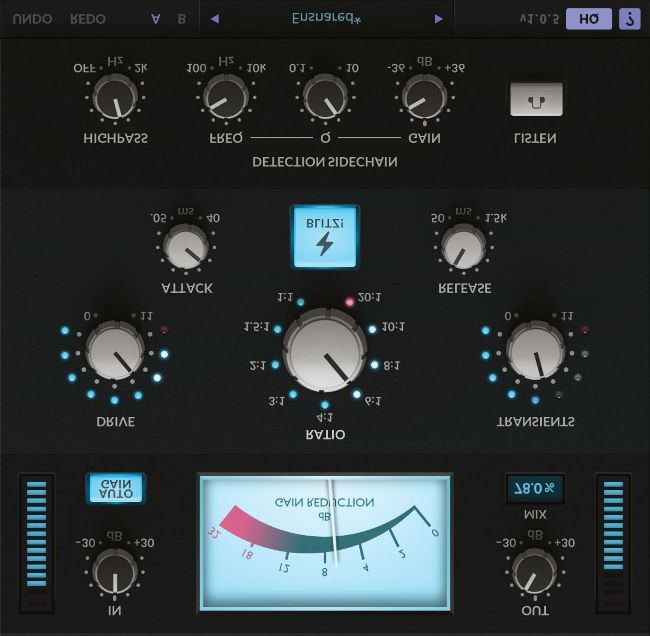Open the Ensnared preset name menu
This screenshot has width=650, height=636.
327,19
